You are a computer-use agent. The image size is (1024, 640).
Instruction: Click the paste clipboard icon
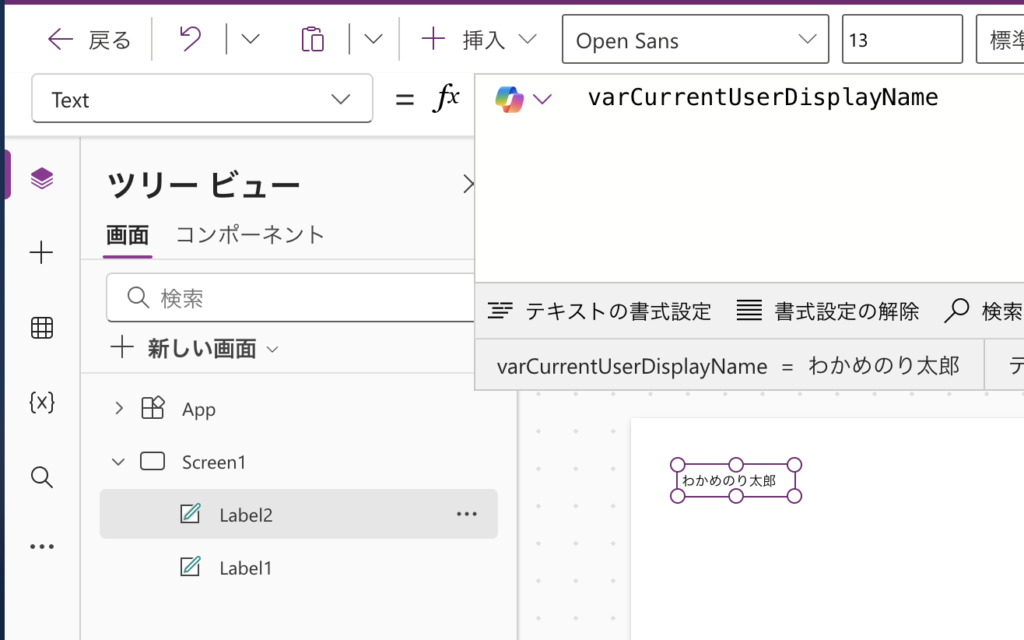(313, 40)
